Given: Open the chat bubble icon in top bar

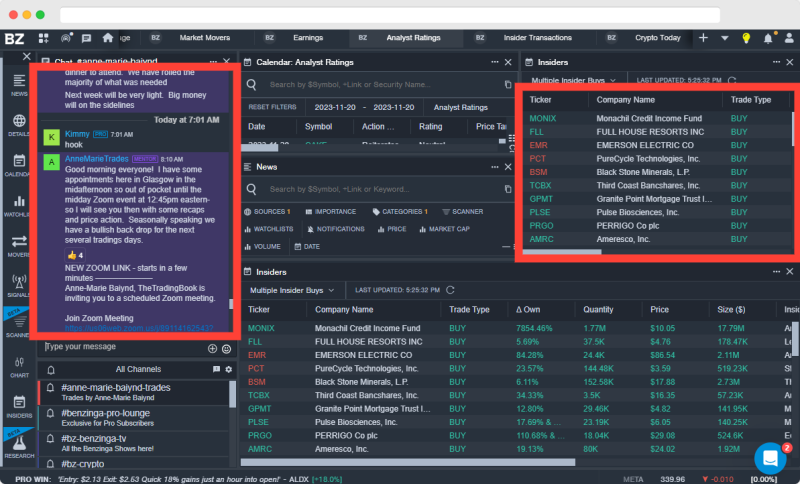Looking at the screenshot, I should coord(86,38).
